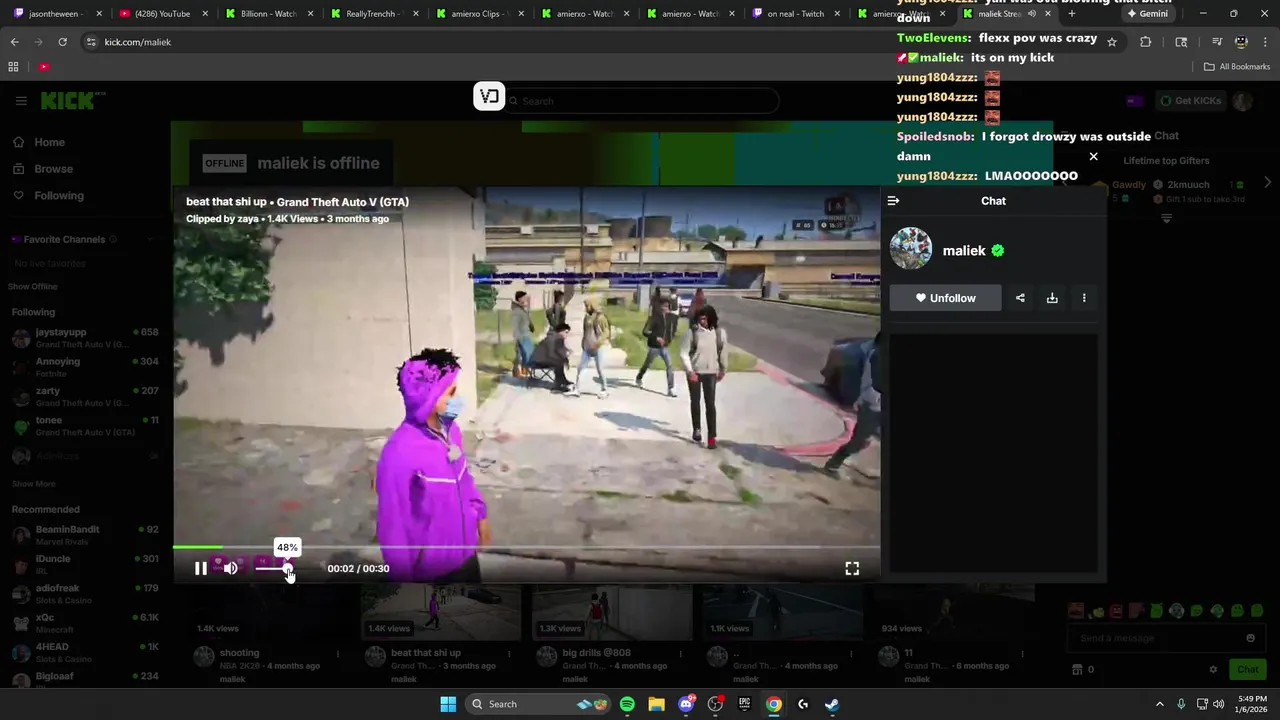The width and height of the screenshot is (1280, 720).
Task: Open the emoji picker in the chat box
Action: [1250, 638]
